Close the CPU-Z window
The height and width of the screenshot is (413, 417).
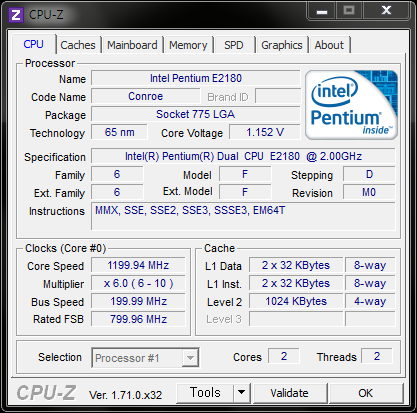point(386,10)
